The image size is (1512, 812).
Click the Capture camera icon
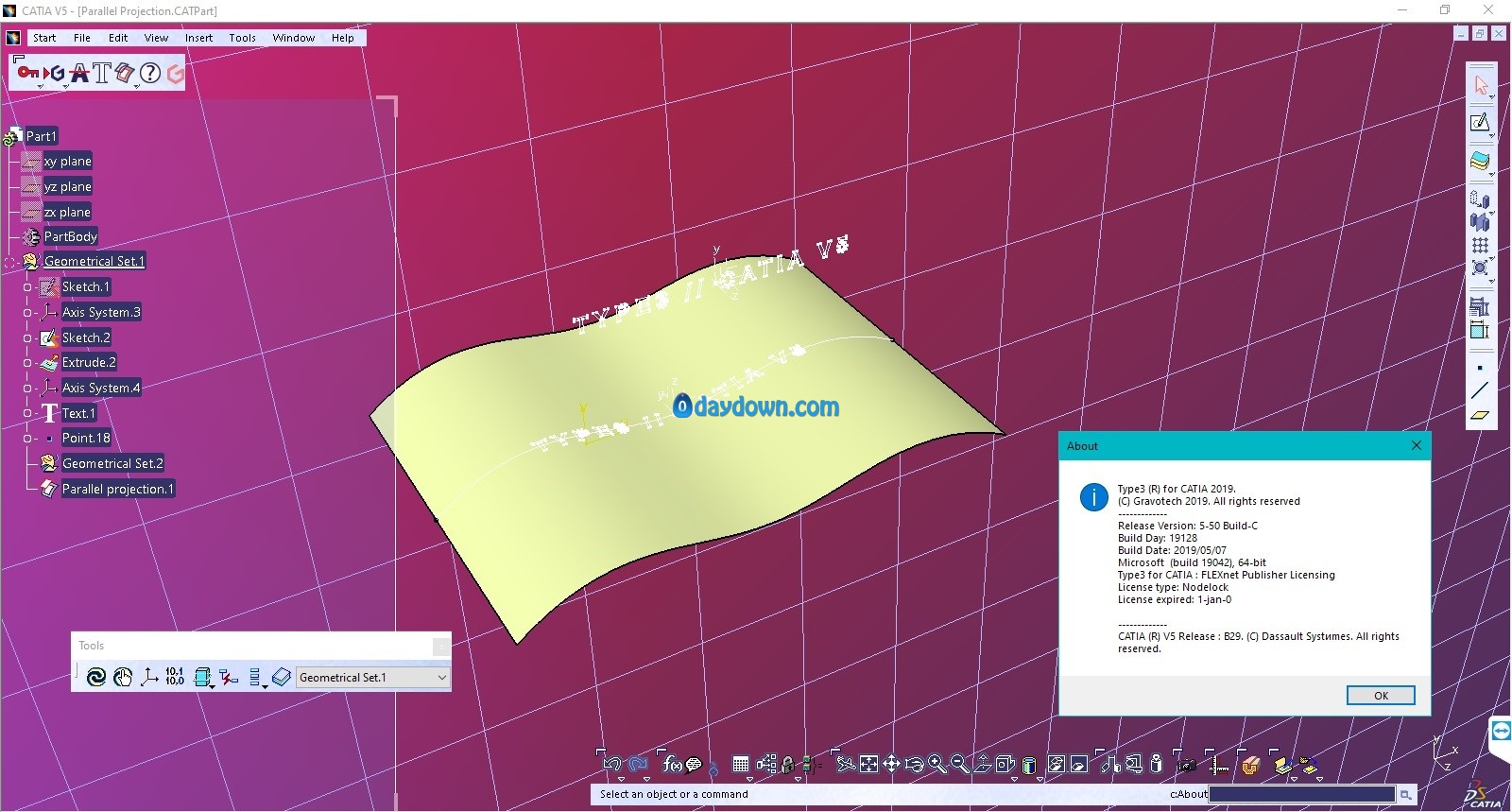click(x=1187, y=764)
